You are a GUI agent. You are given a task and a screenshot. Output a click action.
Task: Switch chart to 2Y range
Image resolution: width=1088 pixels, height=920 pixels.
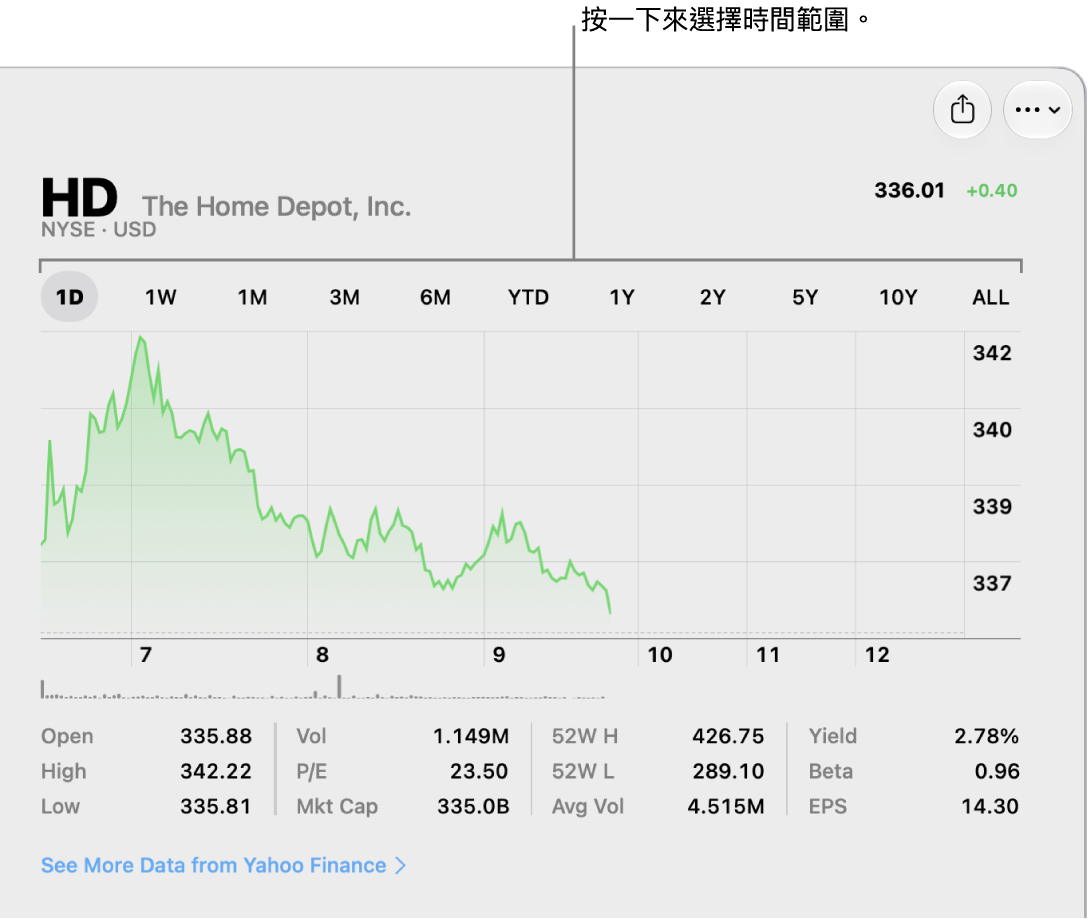[x=712, y=297]
